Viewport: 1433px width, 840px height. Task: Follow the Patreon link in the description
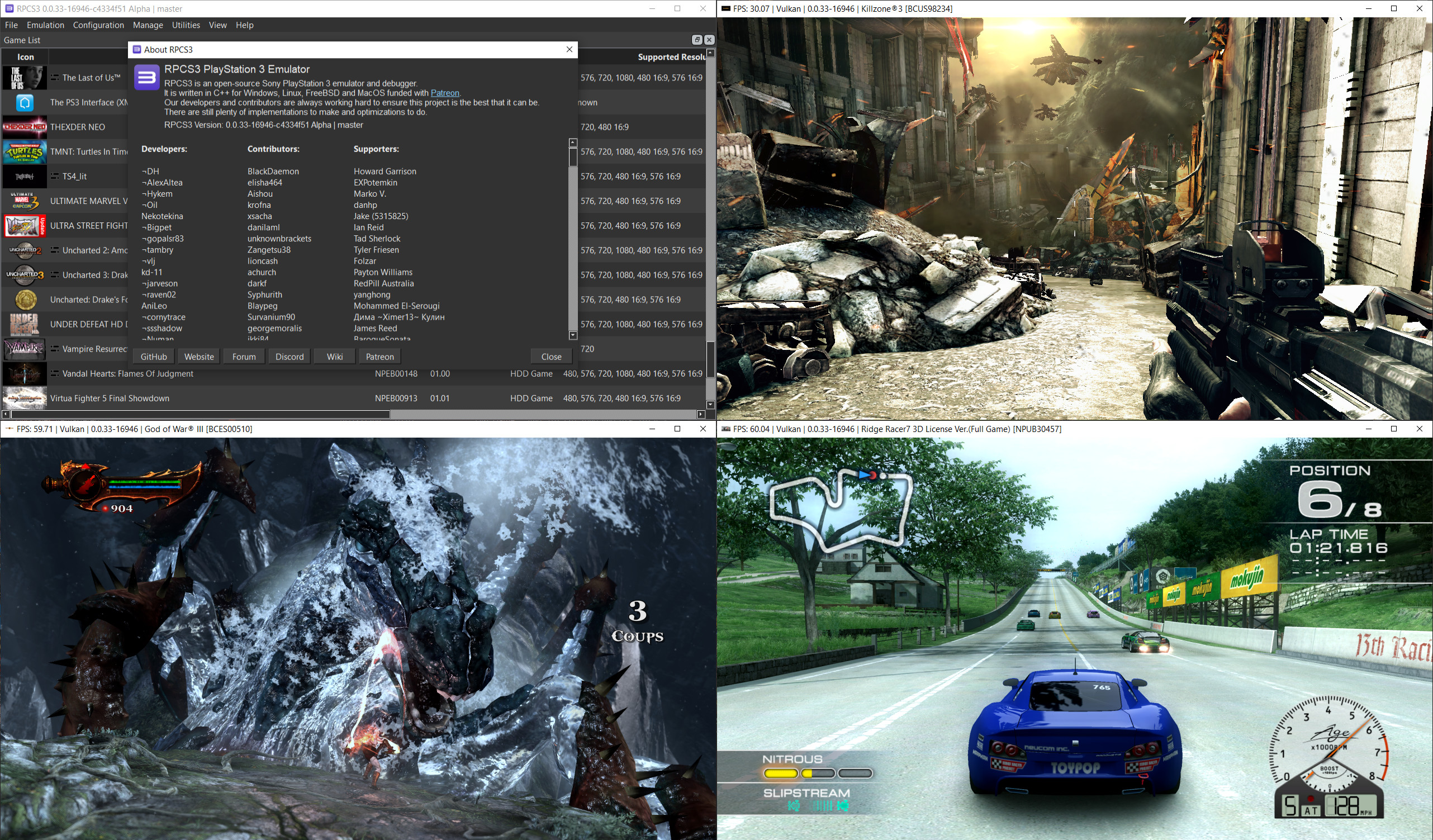(445, 93)
